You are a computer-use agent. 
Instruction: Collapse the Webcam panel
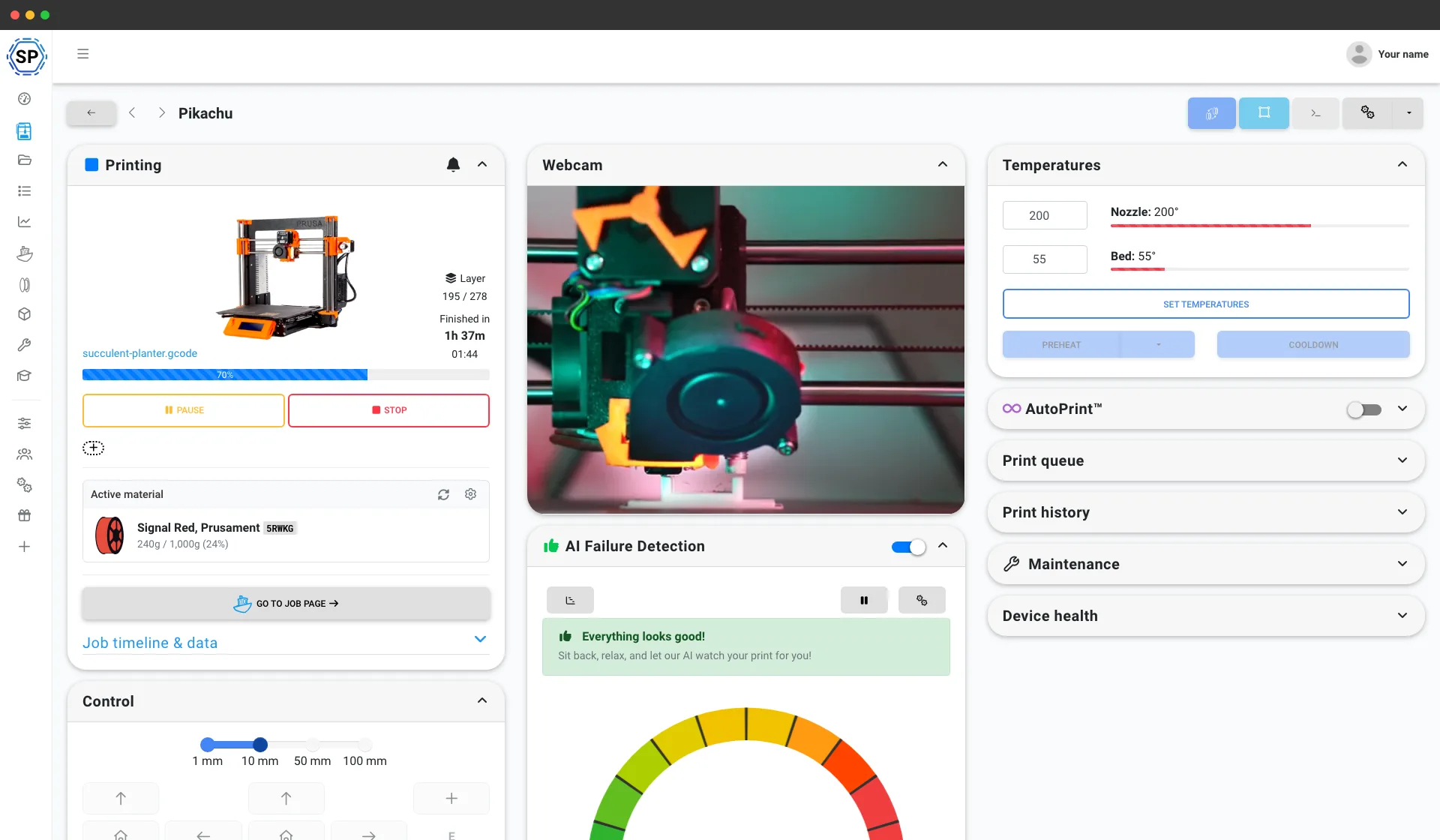coord(943,164)
